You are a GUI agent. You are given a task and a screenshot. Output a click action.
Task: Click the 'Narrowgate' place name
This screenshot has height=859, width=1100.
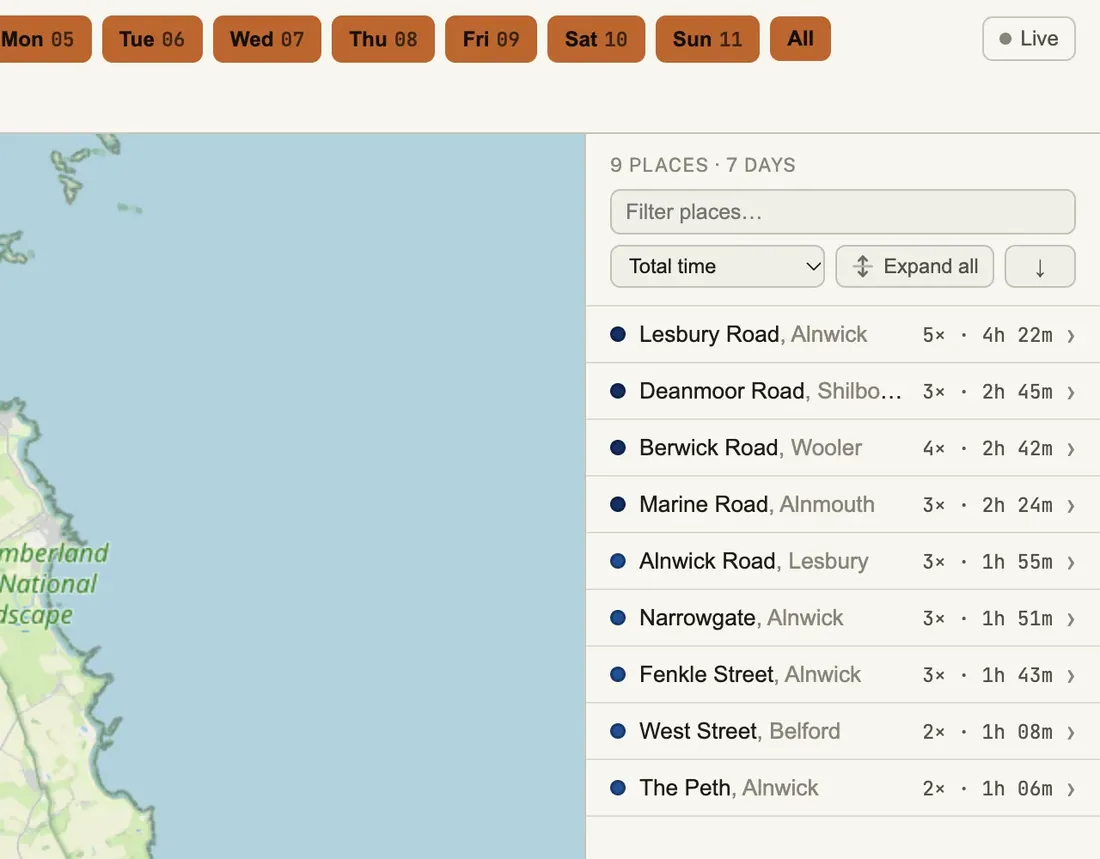[697, 618]
